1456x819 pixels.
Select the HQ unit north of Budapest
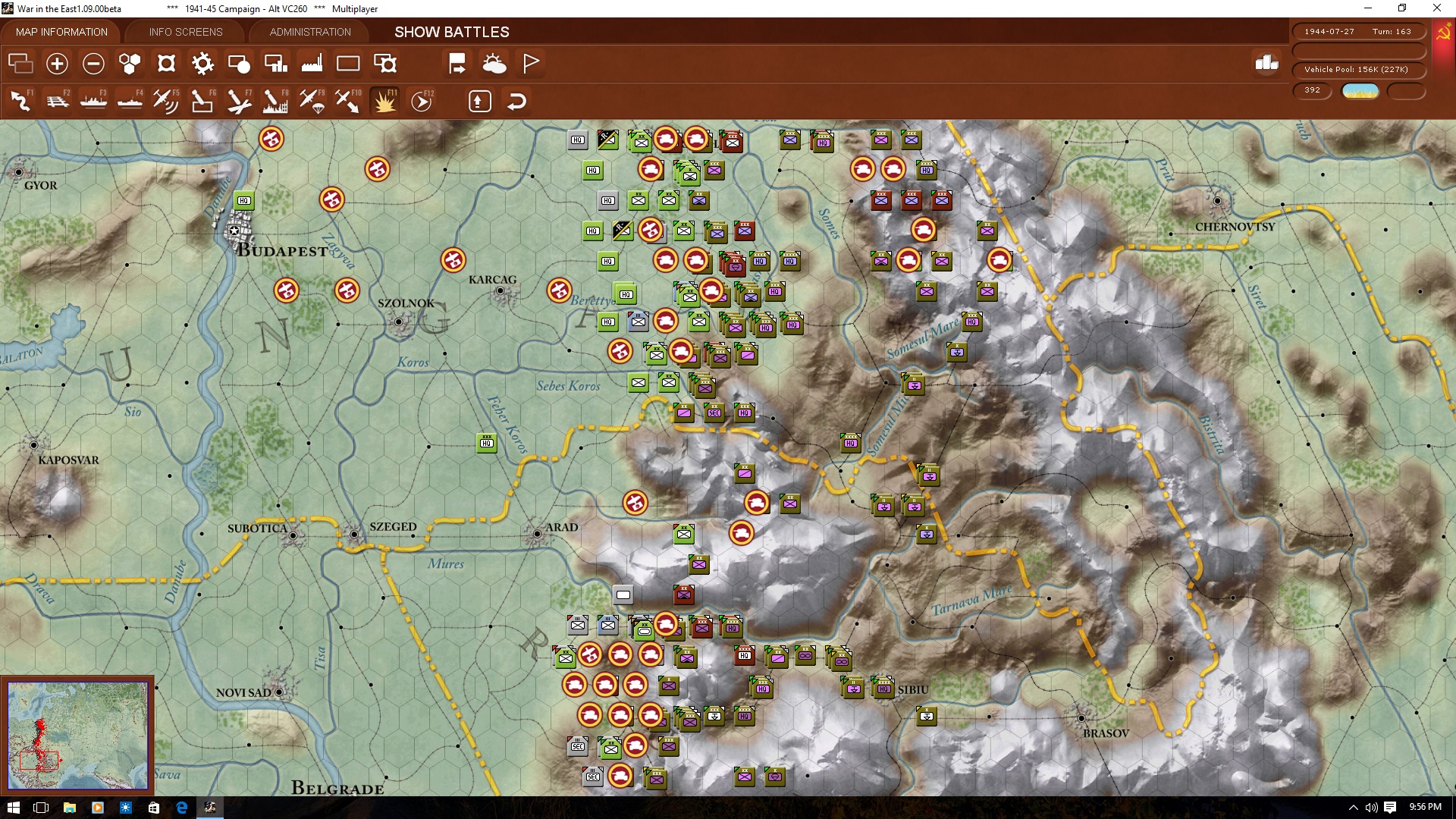243,201
